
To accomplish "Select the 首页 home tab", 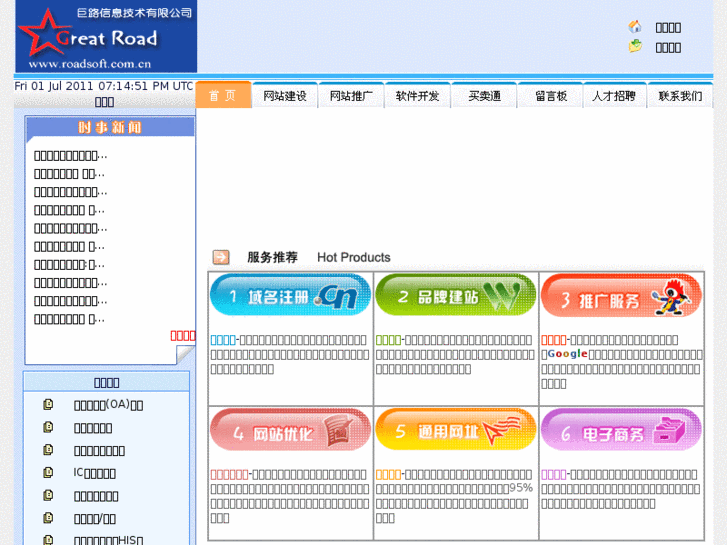I will [223, 95].
